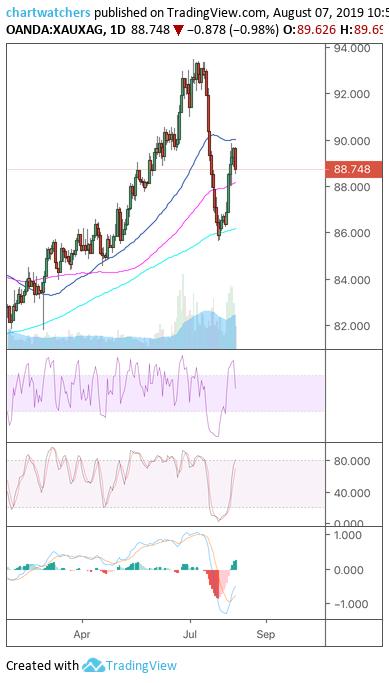Click the Apr date label on time axis
389x683 pixels.
tap(82, 634)
